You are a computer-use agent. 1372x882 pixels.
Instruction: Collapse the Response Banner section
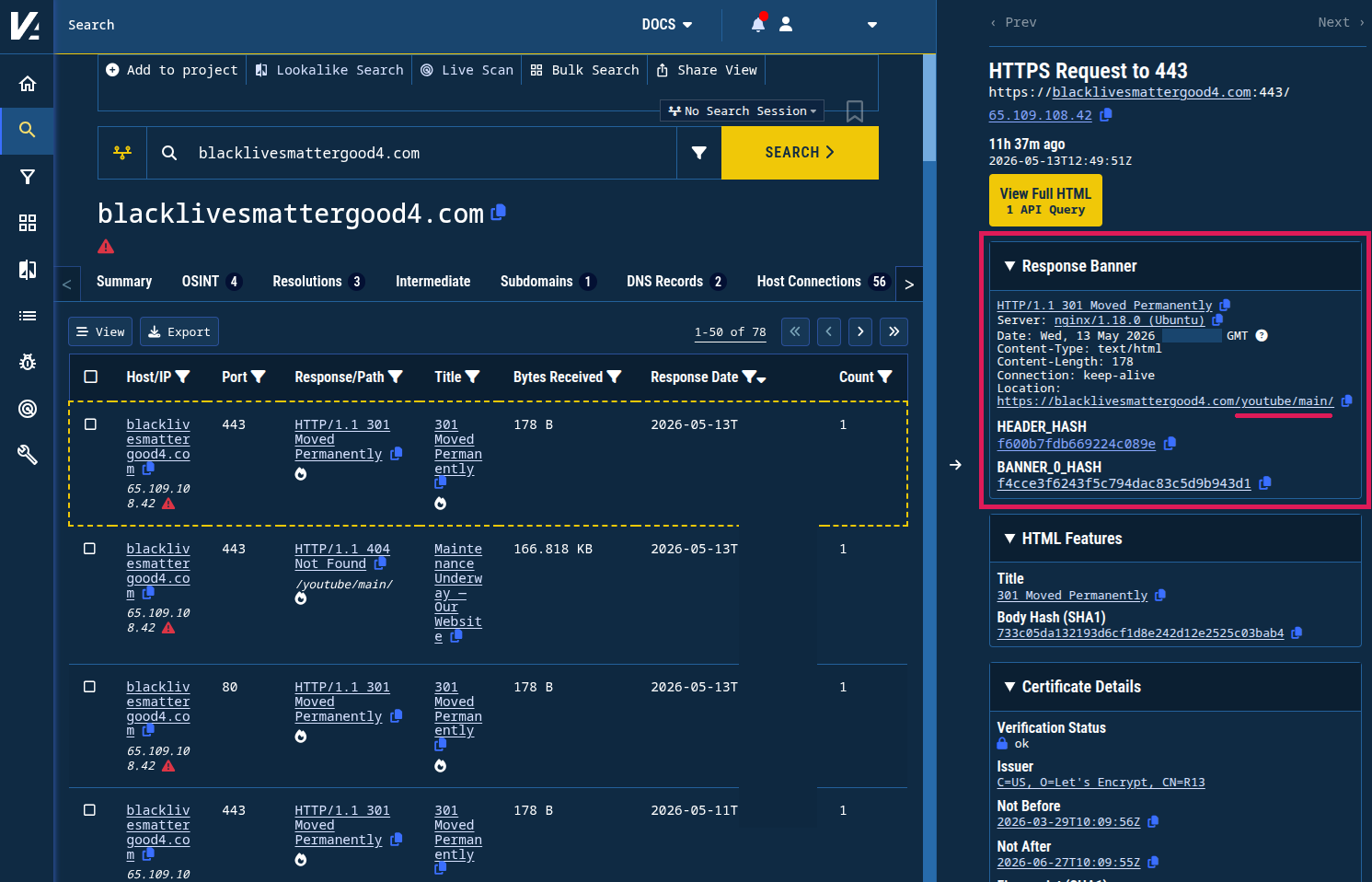1010,266
